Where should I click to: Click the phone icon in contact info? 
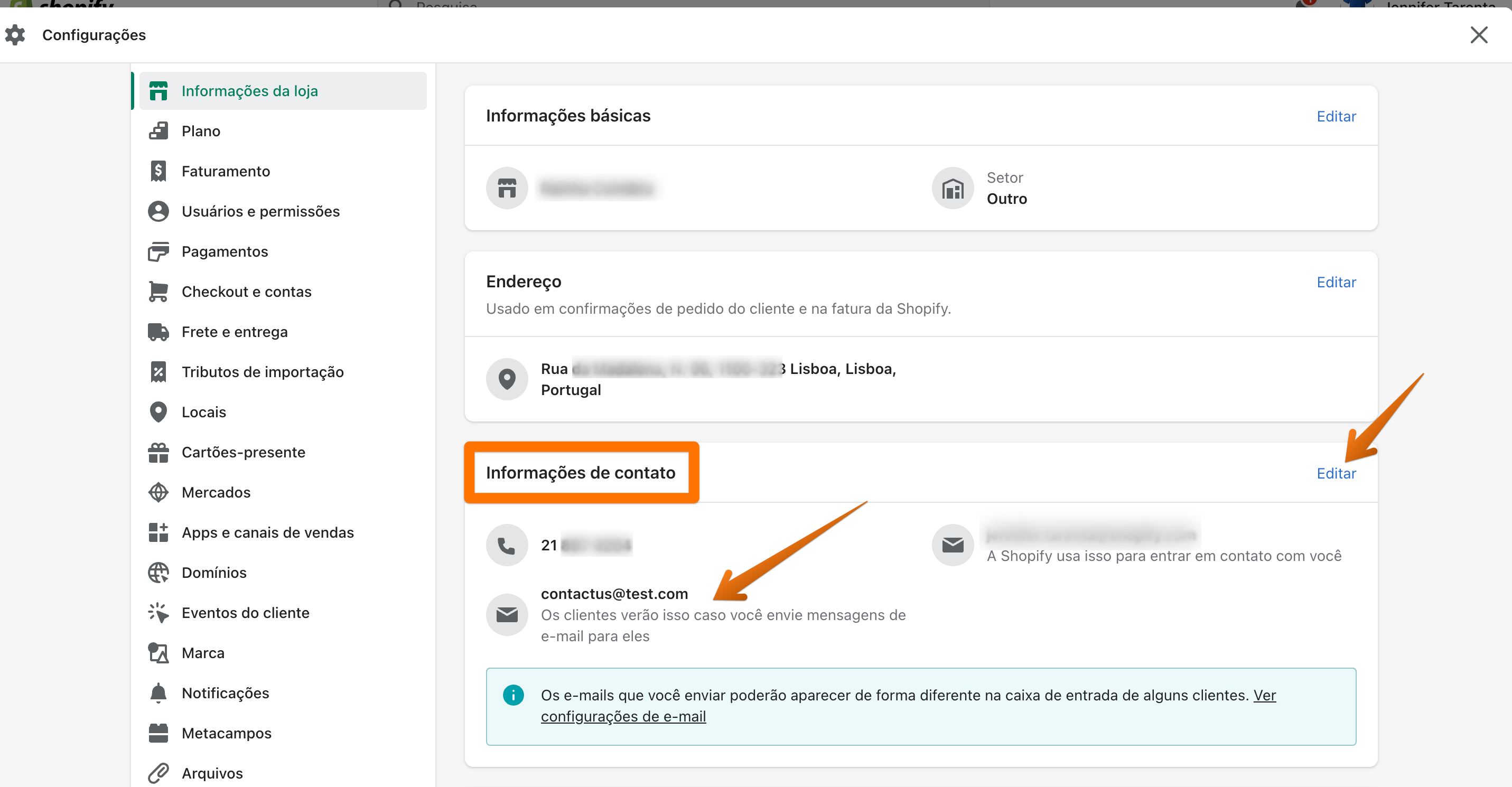507,545
